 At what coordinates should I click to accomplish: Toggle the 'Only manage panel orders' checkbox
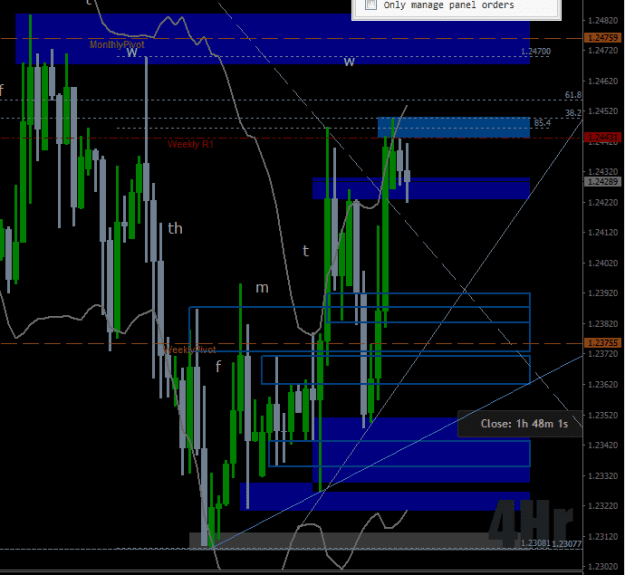point(371,4)
